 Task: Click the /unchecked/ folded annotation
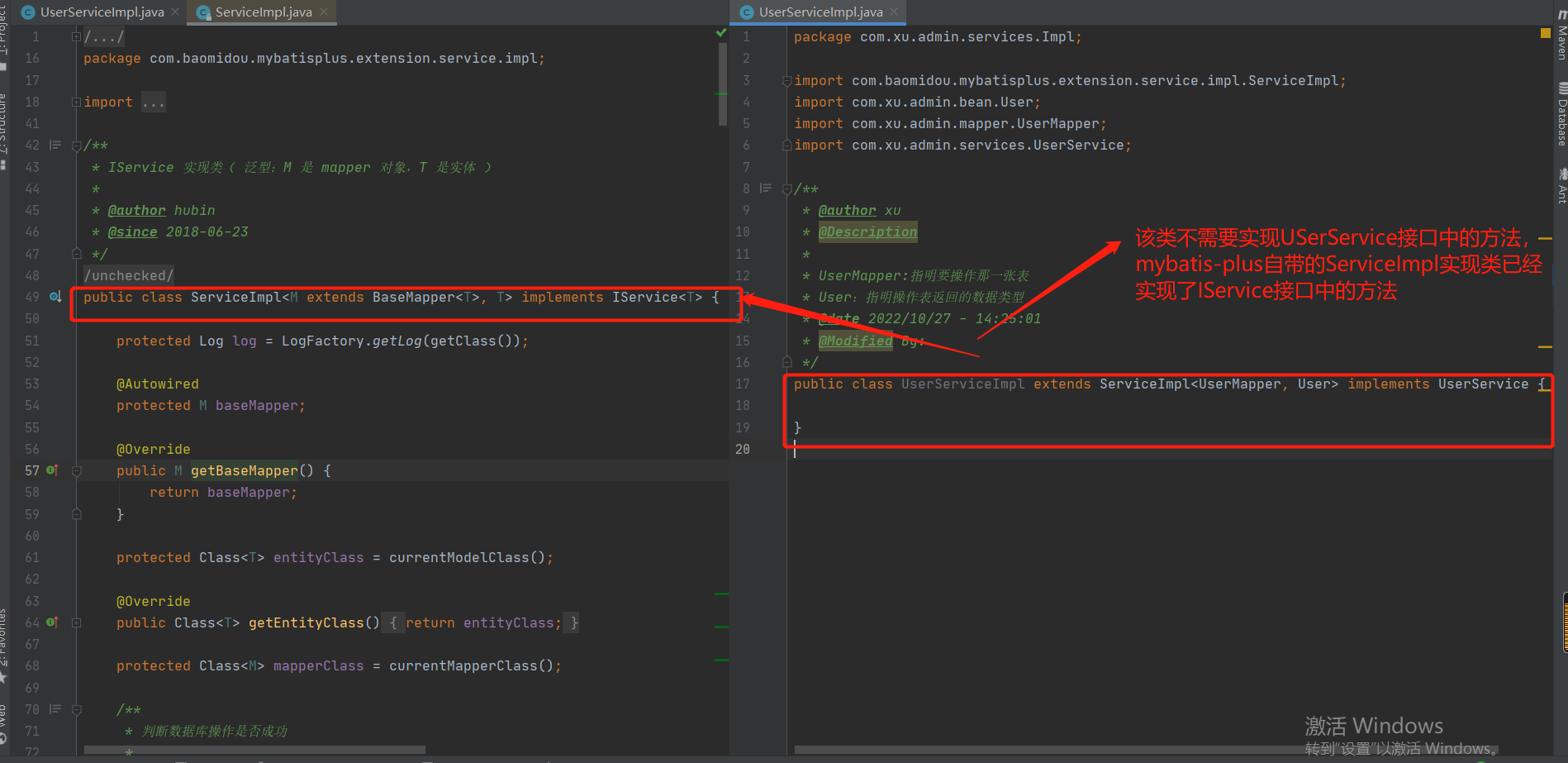coord(128,275)
